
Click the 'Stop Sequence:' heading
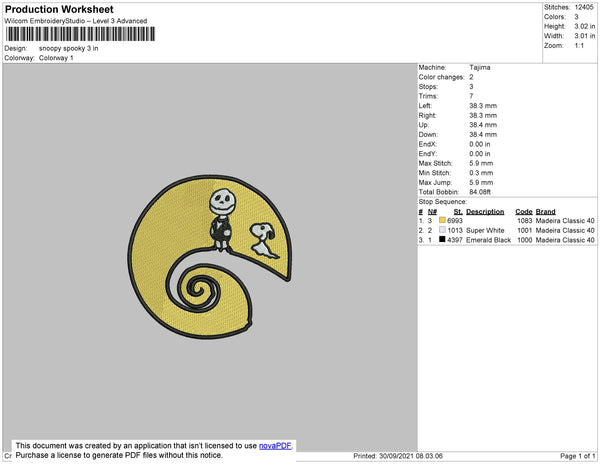[x=443, y=202]
